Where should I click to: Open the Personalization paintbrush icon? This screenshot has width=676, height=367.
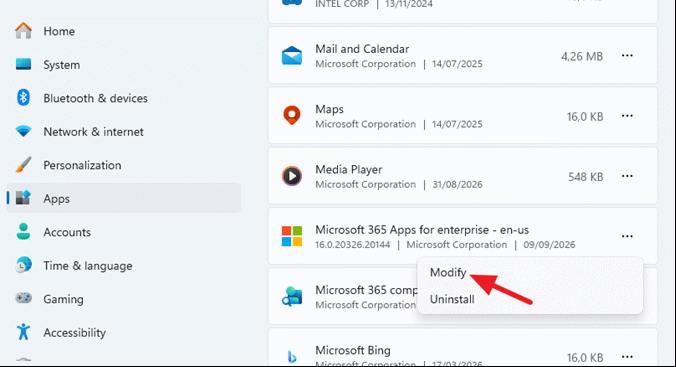coord(23,165)
